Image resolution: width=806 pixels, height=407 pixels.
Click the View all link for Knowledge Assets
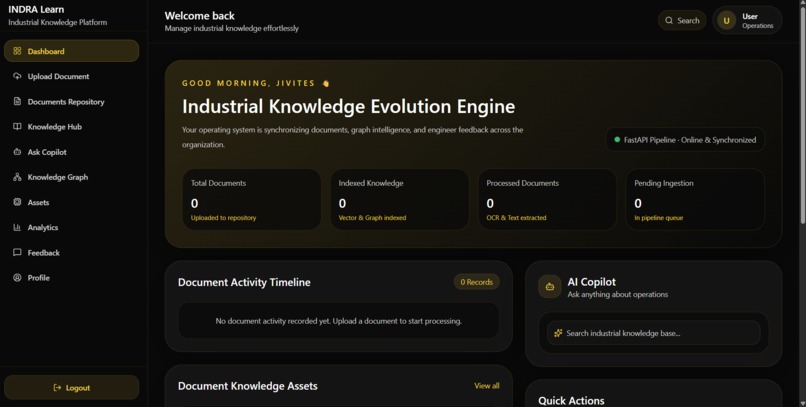pos(486,385)
